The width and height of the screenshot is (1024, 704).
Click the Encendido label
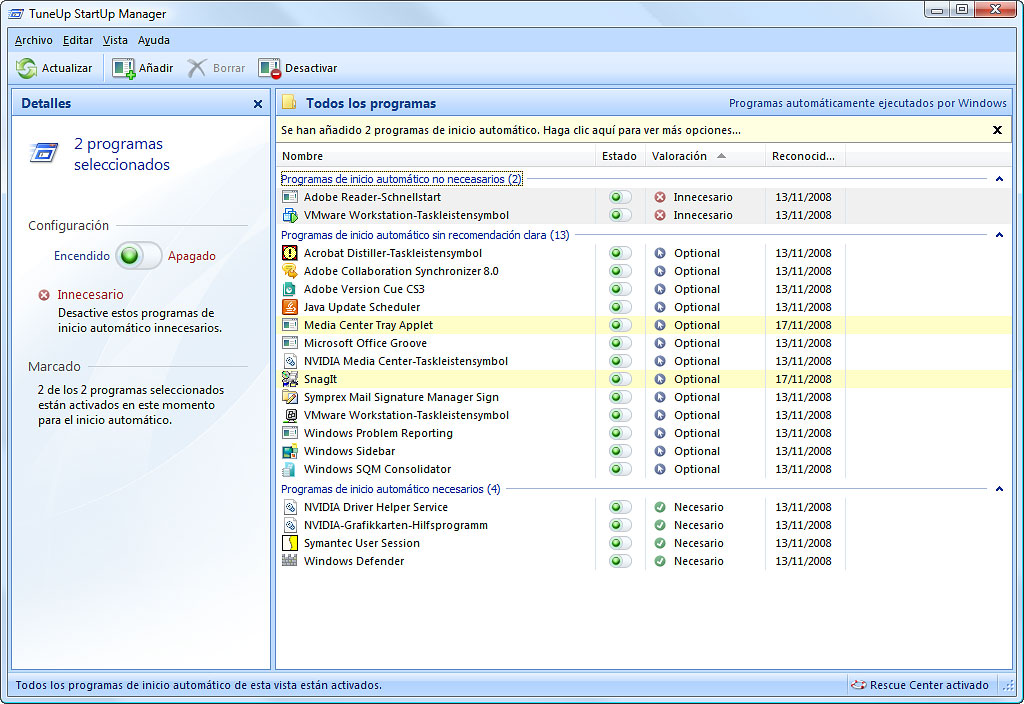pyautogui.click(x=82, y=256)
